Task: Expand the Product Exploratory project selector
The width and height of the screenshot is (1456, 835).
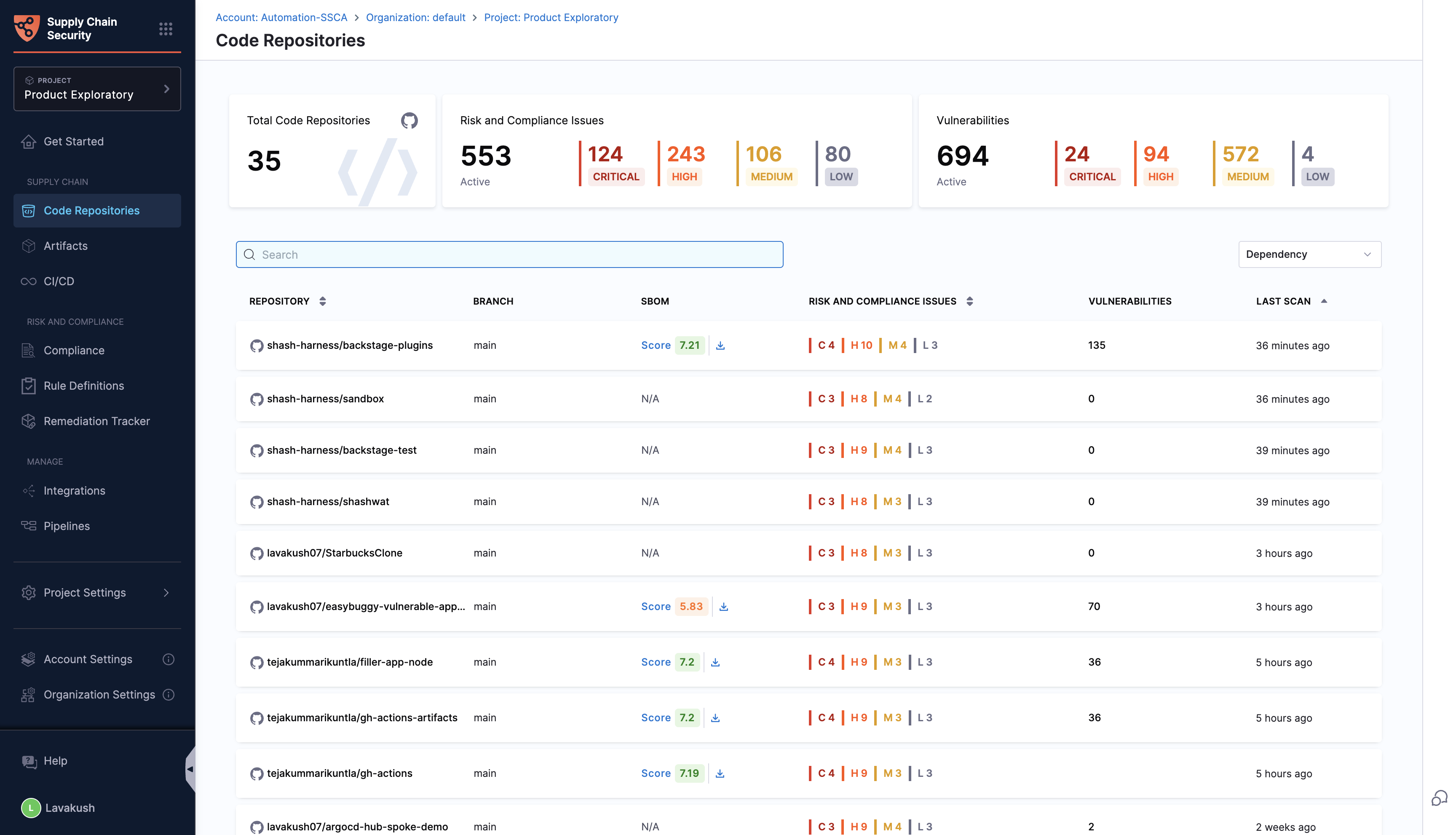Action: (97, 89)
